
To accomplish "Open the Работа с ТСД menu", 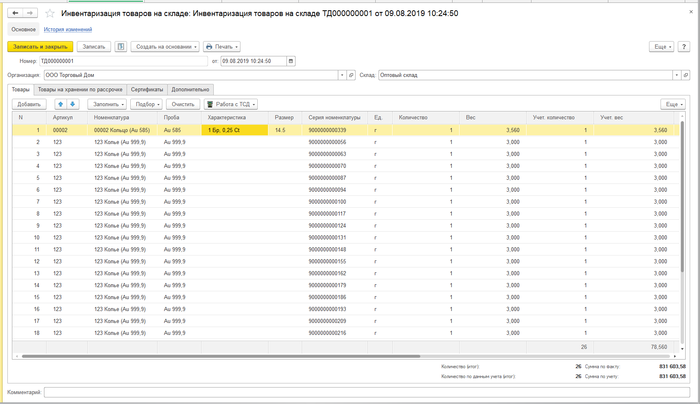I will click(x=231, y=104).
